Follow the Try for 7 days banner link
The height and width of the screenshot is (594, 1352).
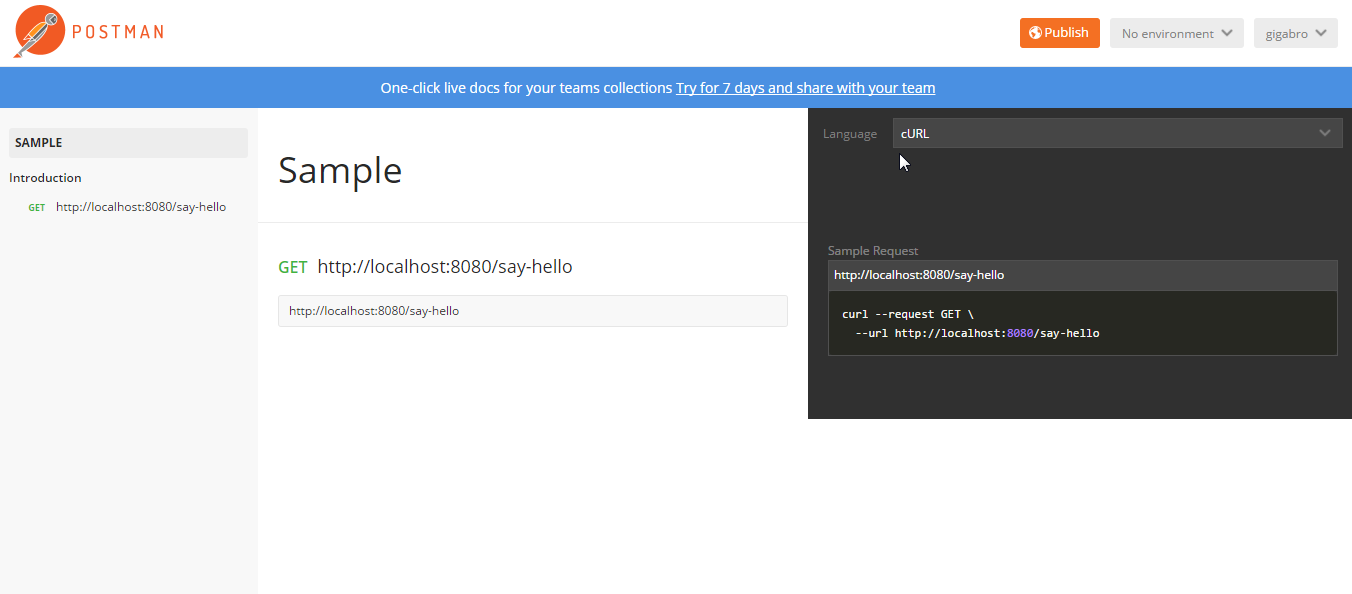[x=805, y=88]
